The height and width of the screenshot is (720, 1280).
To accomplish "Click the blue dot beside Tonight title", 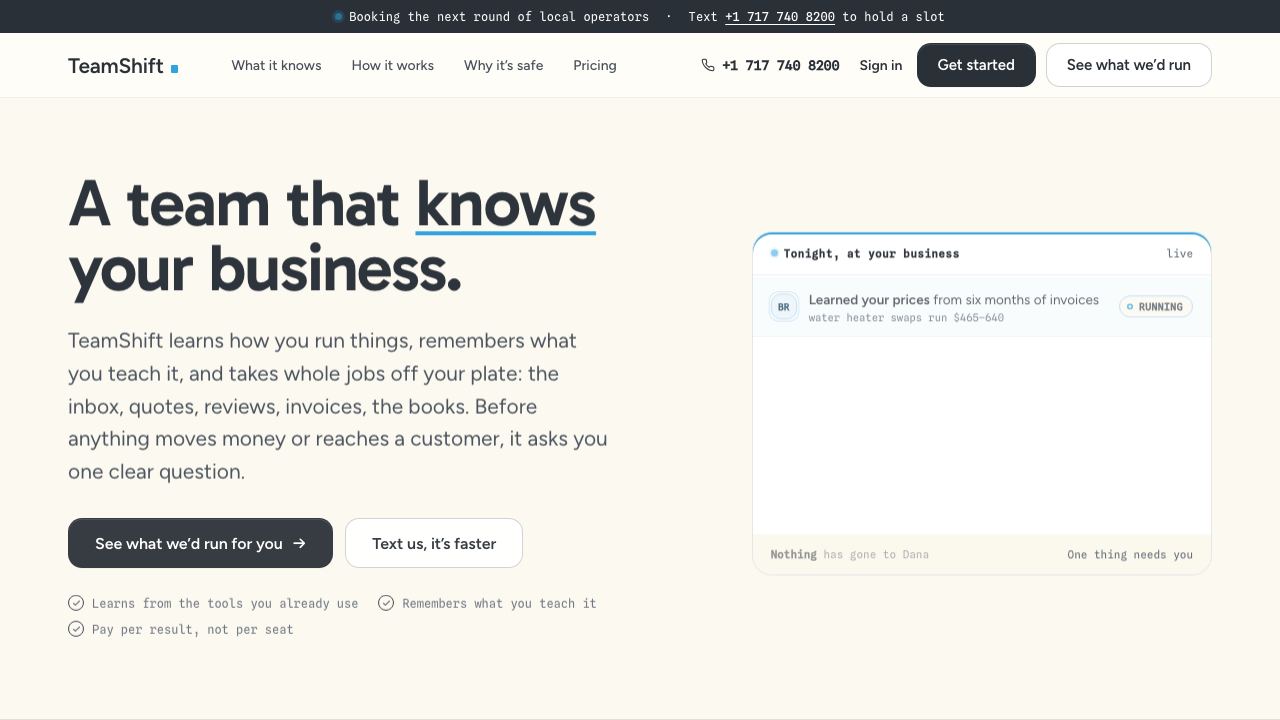I will coord(774,253).
